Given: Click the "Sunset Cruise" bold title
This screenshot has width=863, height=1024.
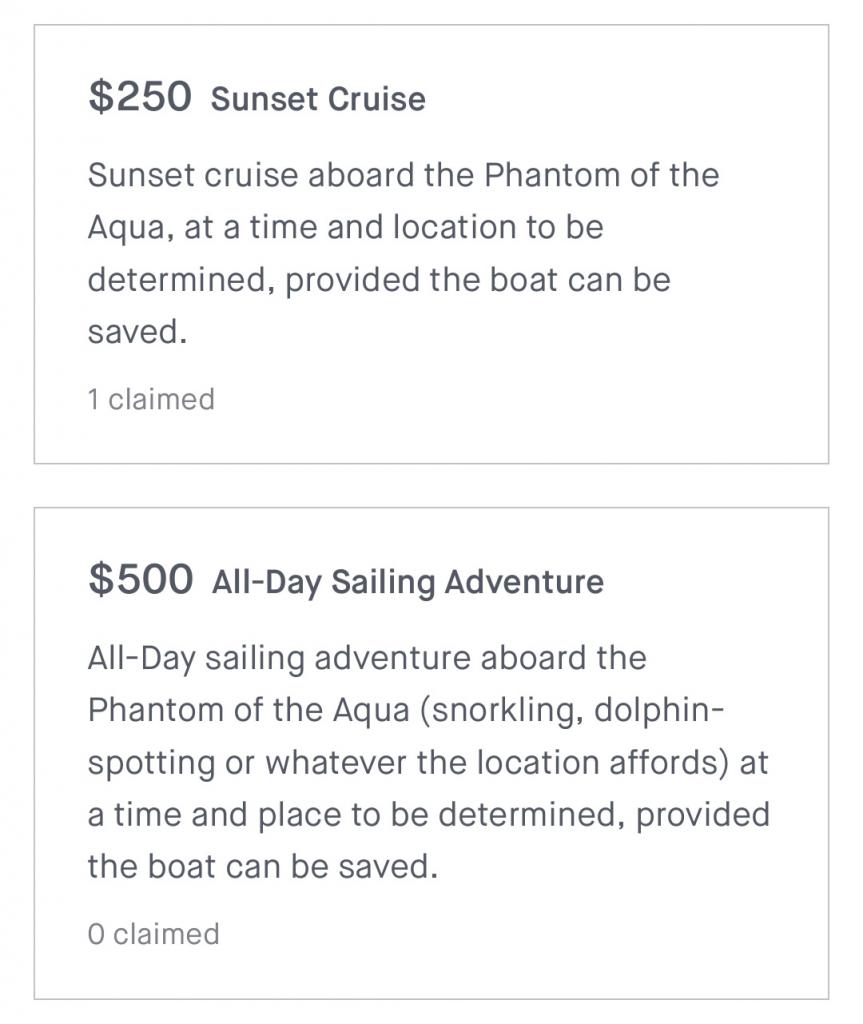Looking at the screenshot, I should tap(318, 99).
